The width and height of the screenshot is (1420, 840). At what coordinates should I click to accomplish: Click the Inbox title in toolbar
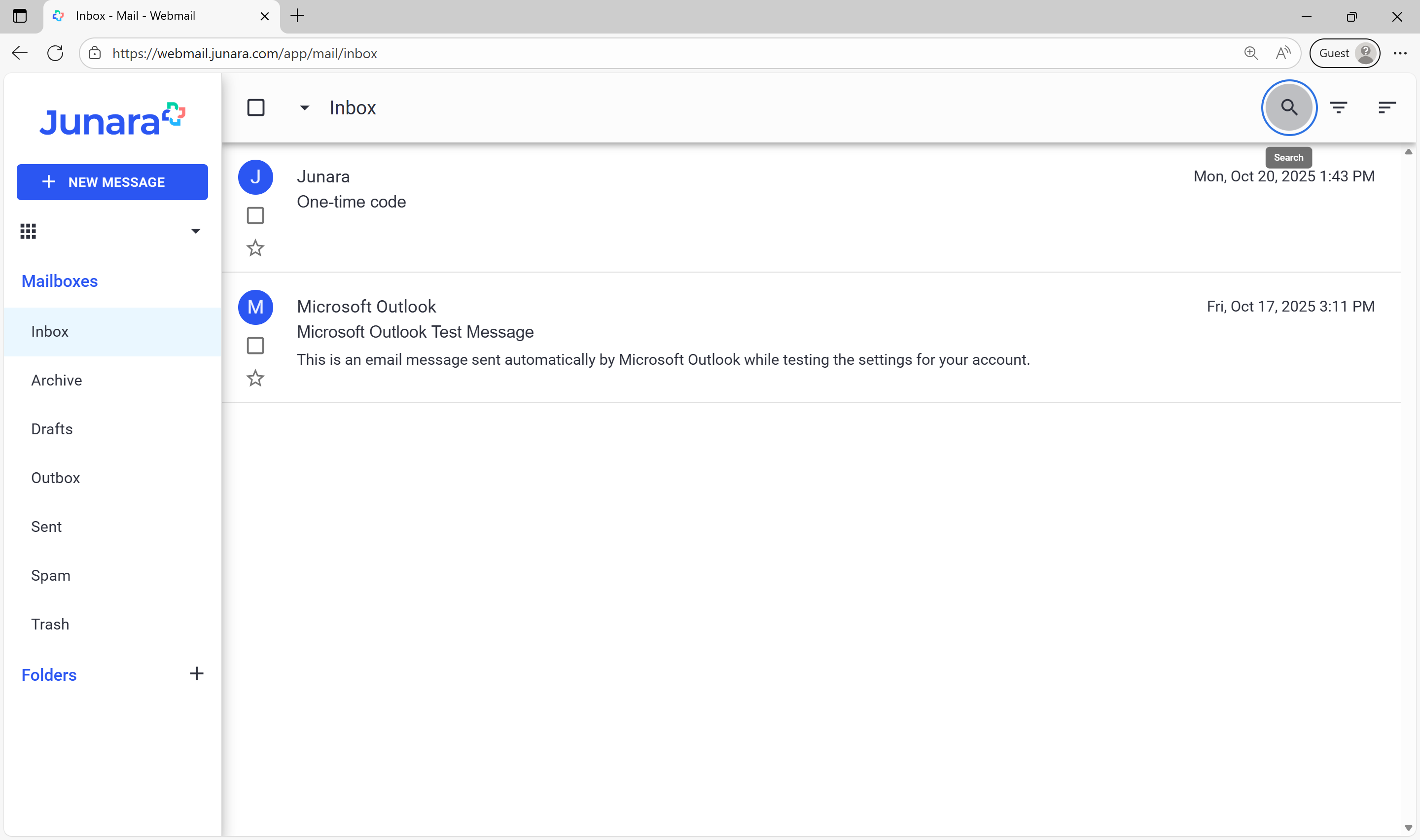[353, 107]
